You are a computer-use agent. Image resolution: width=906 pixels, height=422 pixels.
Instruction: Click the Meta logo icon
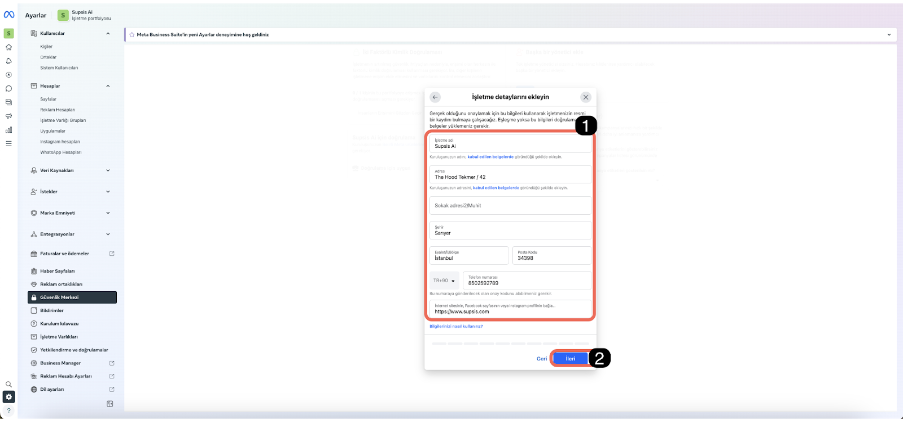[9, 16]
